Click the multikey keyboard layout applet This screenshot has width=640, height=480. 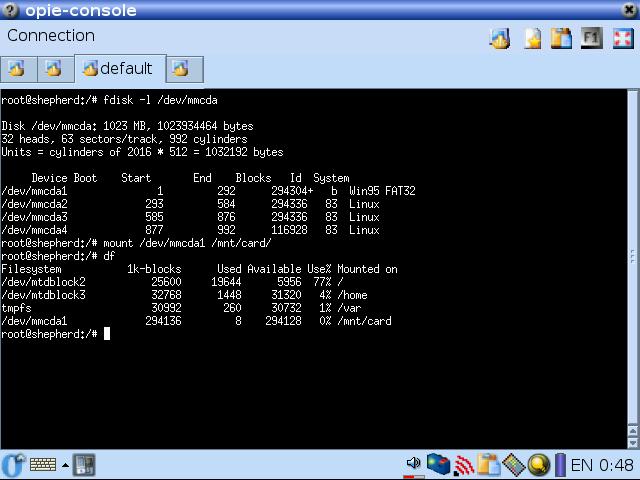coord(513,464)
